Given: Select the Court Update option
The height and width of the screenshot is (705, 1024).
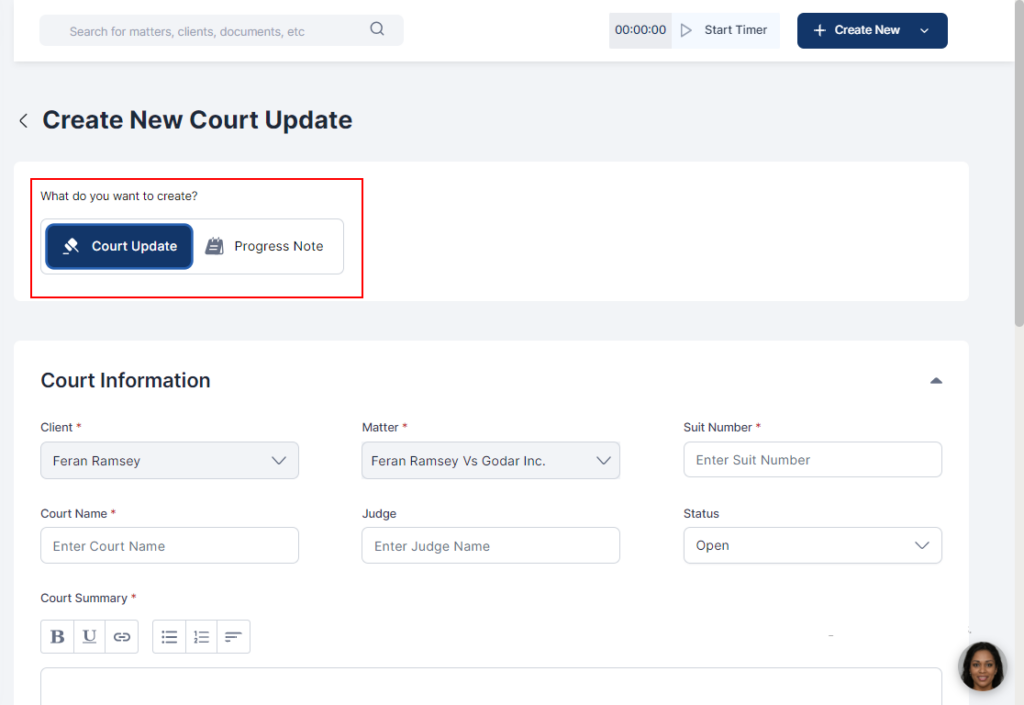Looking at the screenshot, I should click(x=119, y=246).
